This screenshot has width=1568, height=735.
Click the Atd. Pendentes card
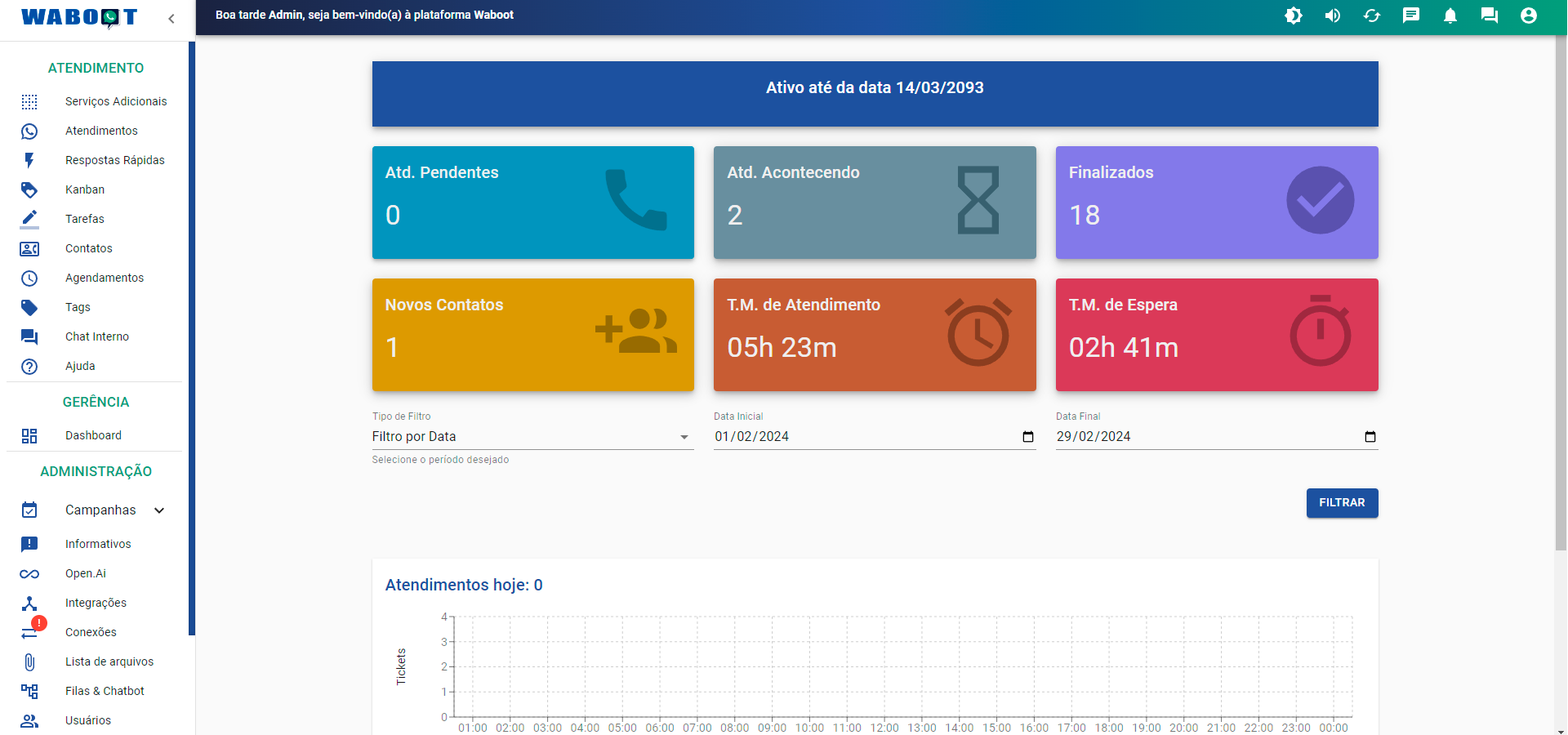point(533,203)
